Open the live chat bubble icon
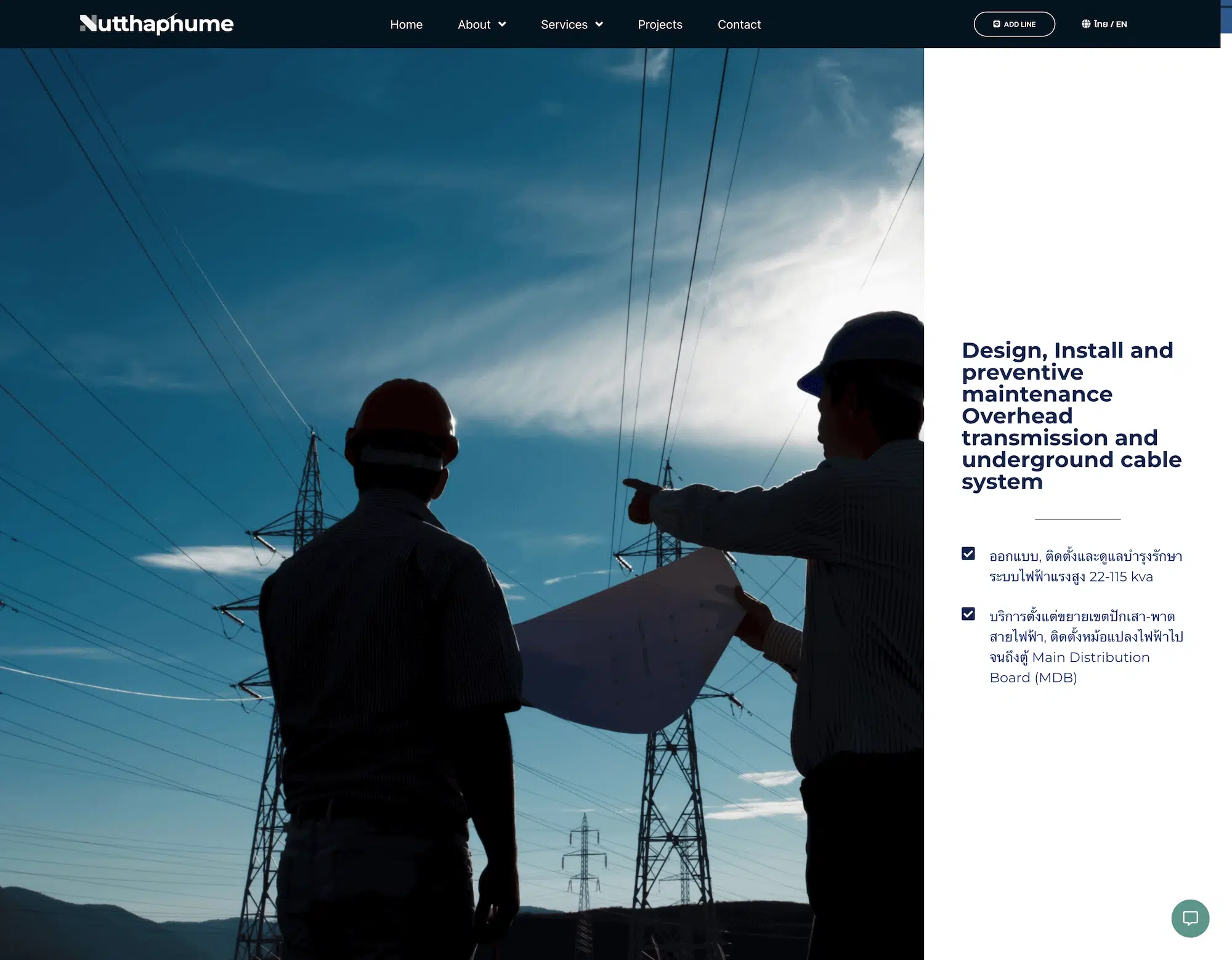This screenshot has width=1232, height=960. pos(1190,917)
